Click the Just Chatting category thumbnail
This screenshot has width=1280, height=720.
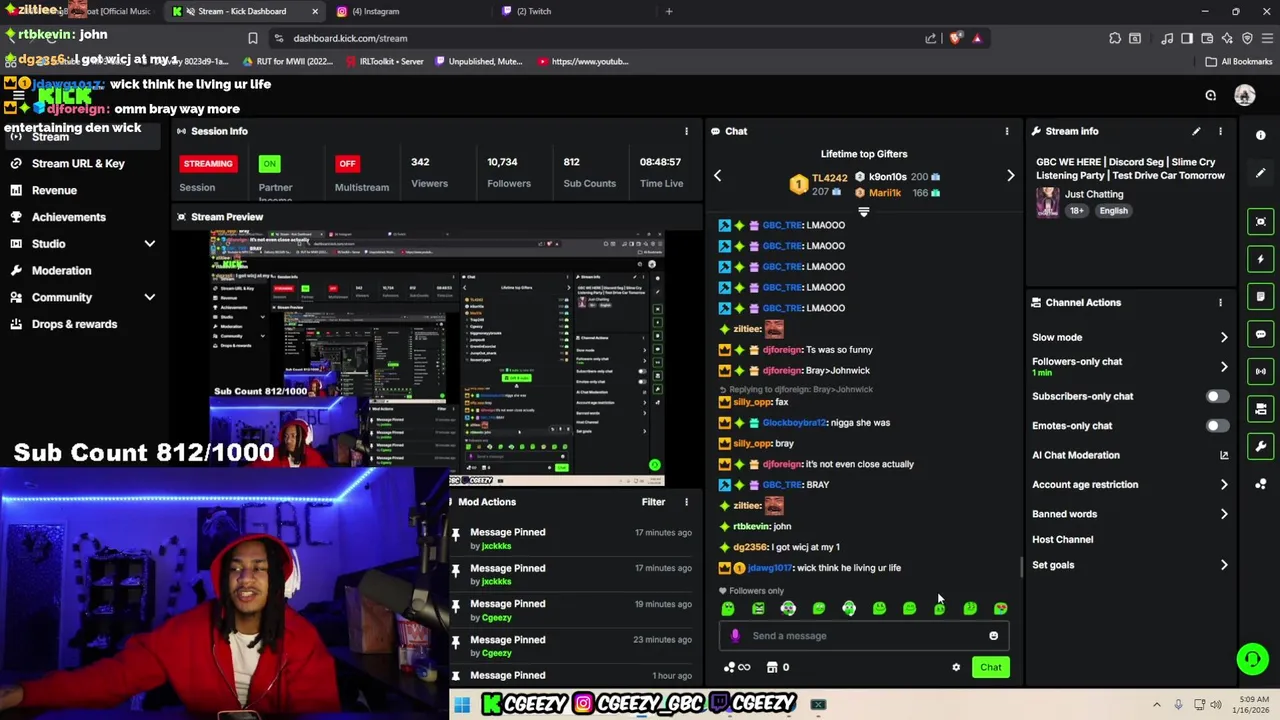pos(1047,202)
